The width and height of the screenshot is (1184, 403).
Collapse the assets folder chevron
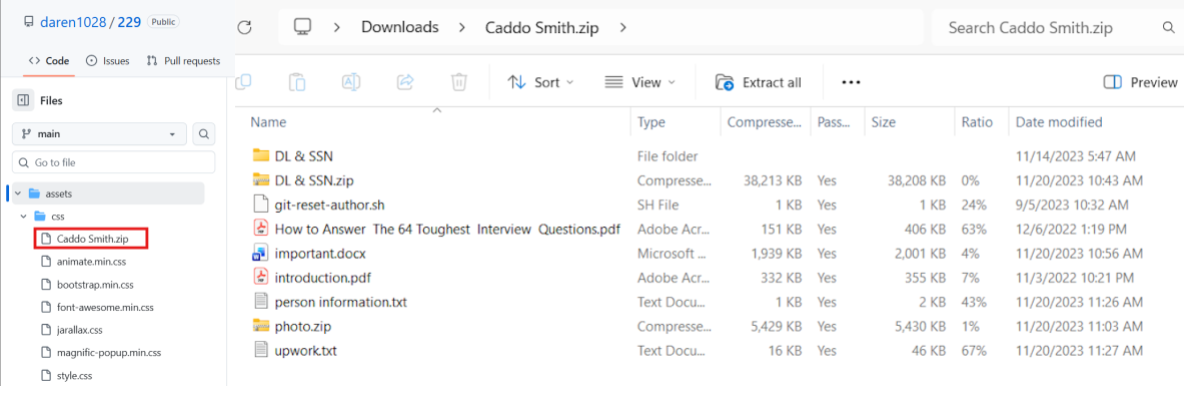[x=17, y=193]
